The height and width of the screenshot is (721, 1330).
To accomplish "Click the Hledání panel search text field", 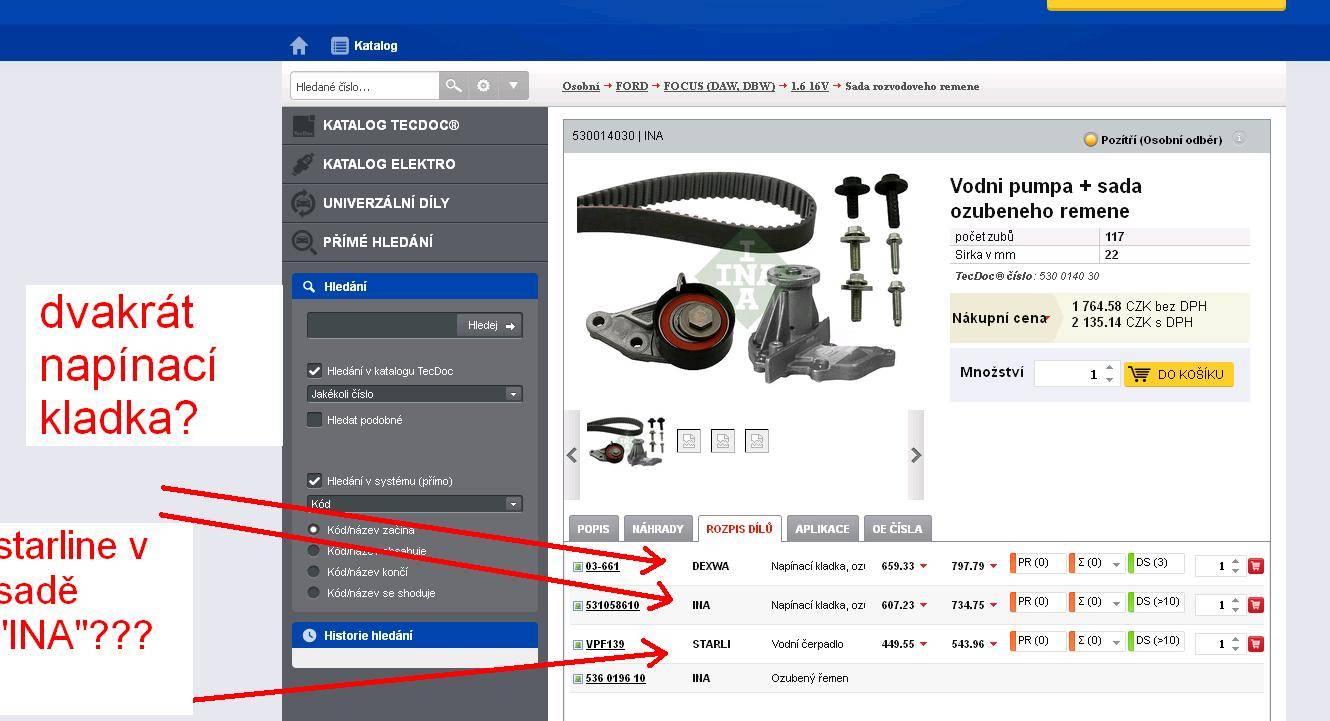I will click(382, 325).
